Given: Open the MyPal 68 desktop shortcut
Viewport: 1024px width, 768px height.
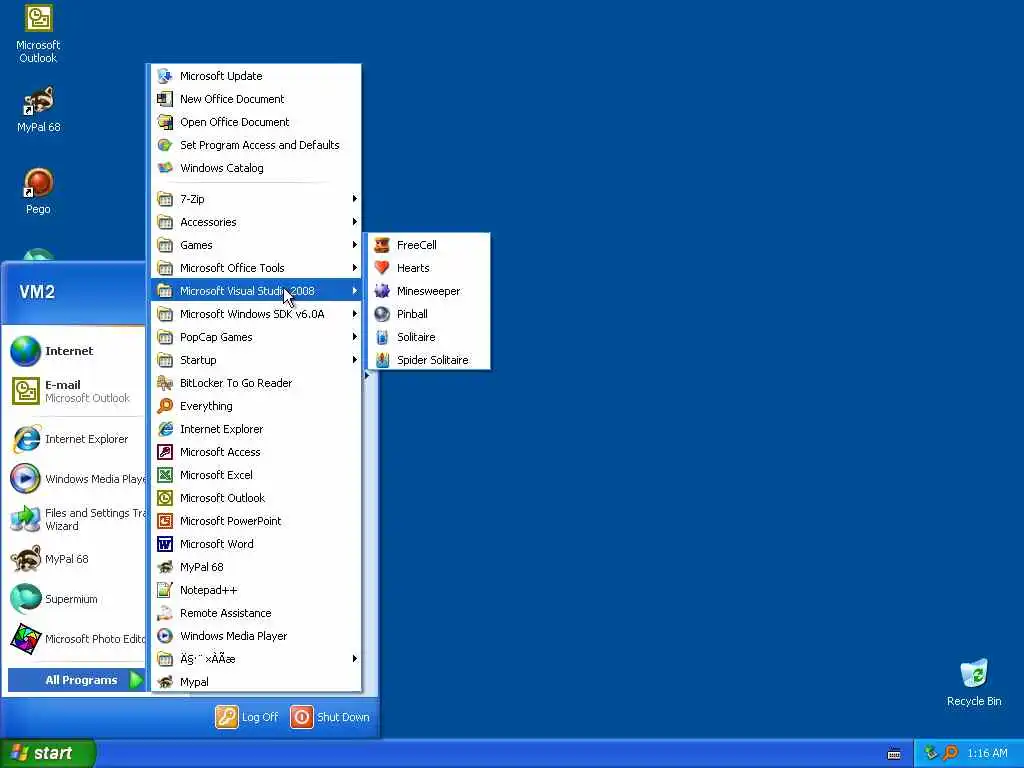Looking at the screenshot, I should 38,110.
